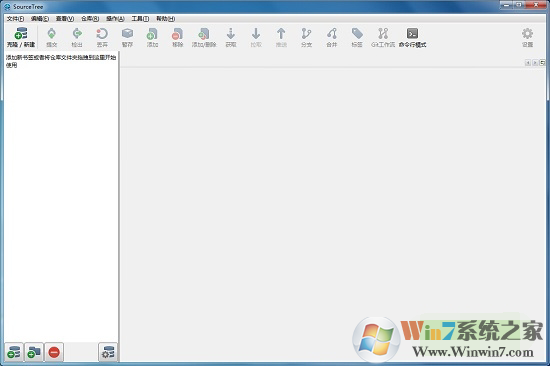This screenshot has height=366, width=550.
Task: Open the Repository (仓库) menu
Action: click(90, 19)
